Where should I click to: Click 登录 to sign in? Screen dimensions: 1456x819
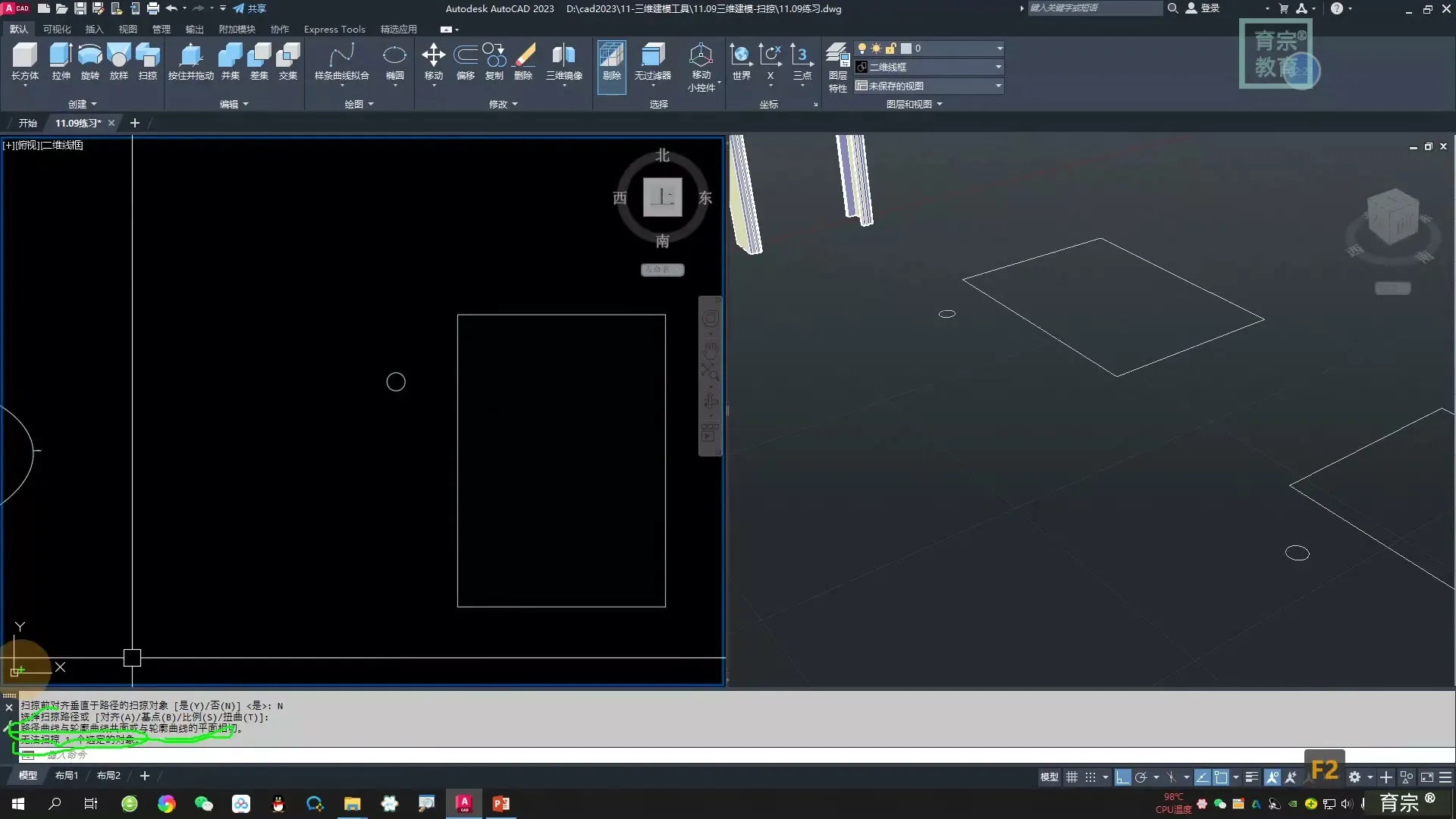pos(1210,8)
